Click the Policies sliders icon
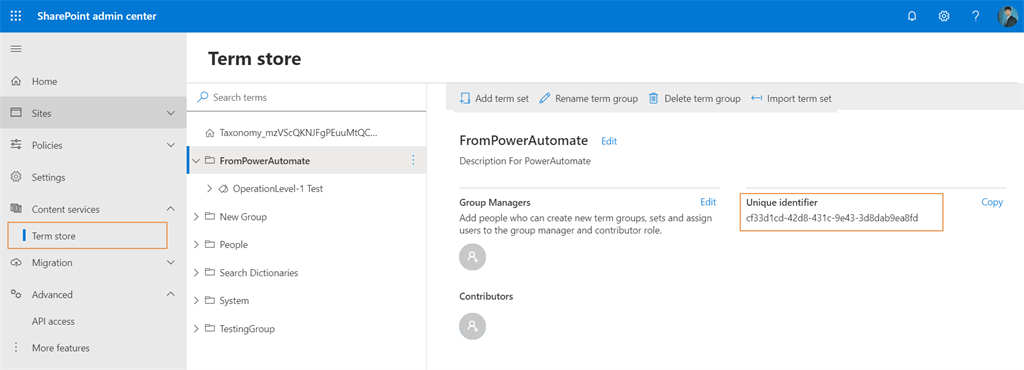1024x370 pixels. (x=16, y=145)
